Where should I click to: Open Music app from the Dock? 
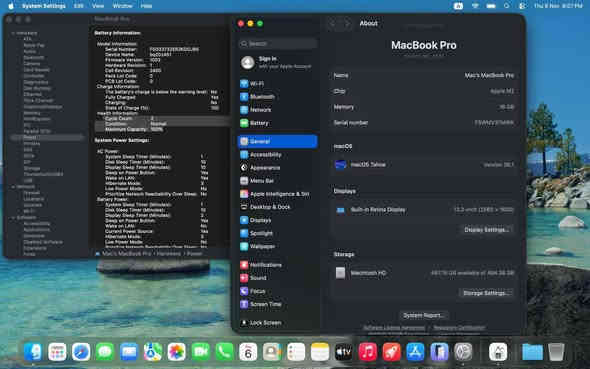(x=368, y=352)
